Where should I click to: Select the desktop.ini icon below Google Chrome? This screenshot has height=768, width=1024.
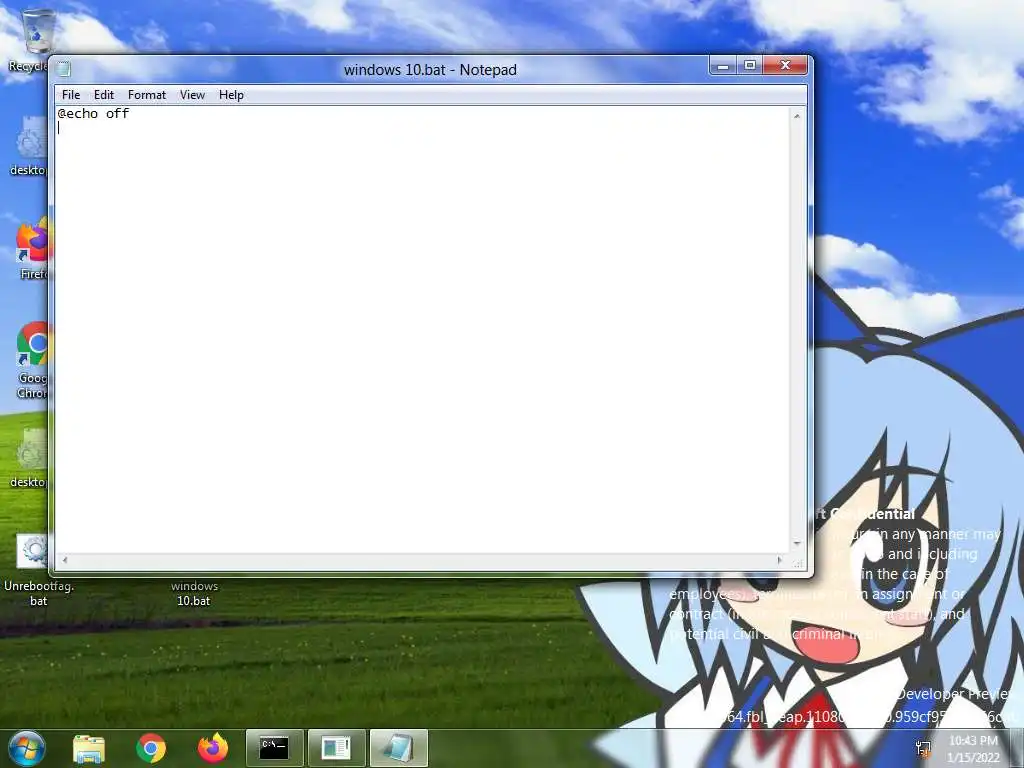29,458
